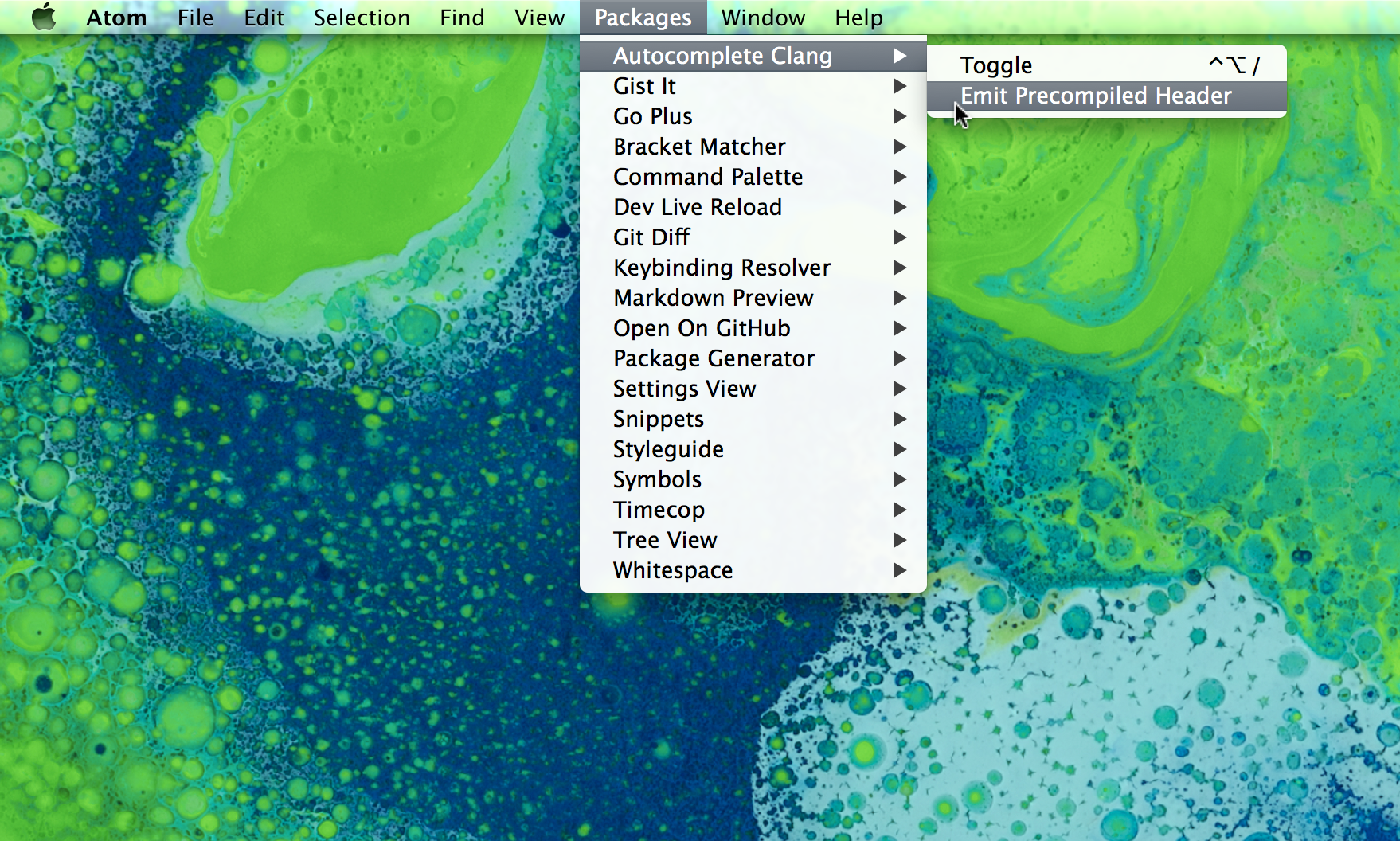Expand the Go Plus submenu
The width and height of the screenshot is (1400, 841).
click(753, 116)
